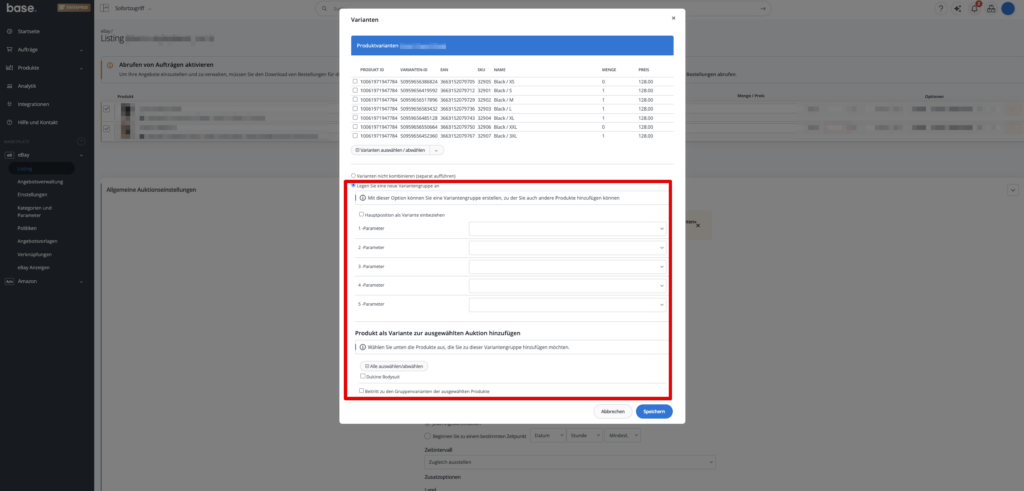
Task: Click info icon beside Variantengruppe hint
Action: [362, 198]
